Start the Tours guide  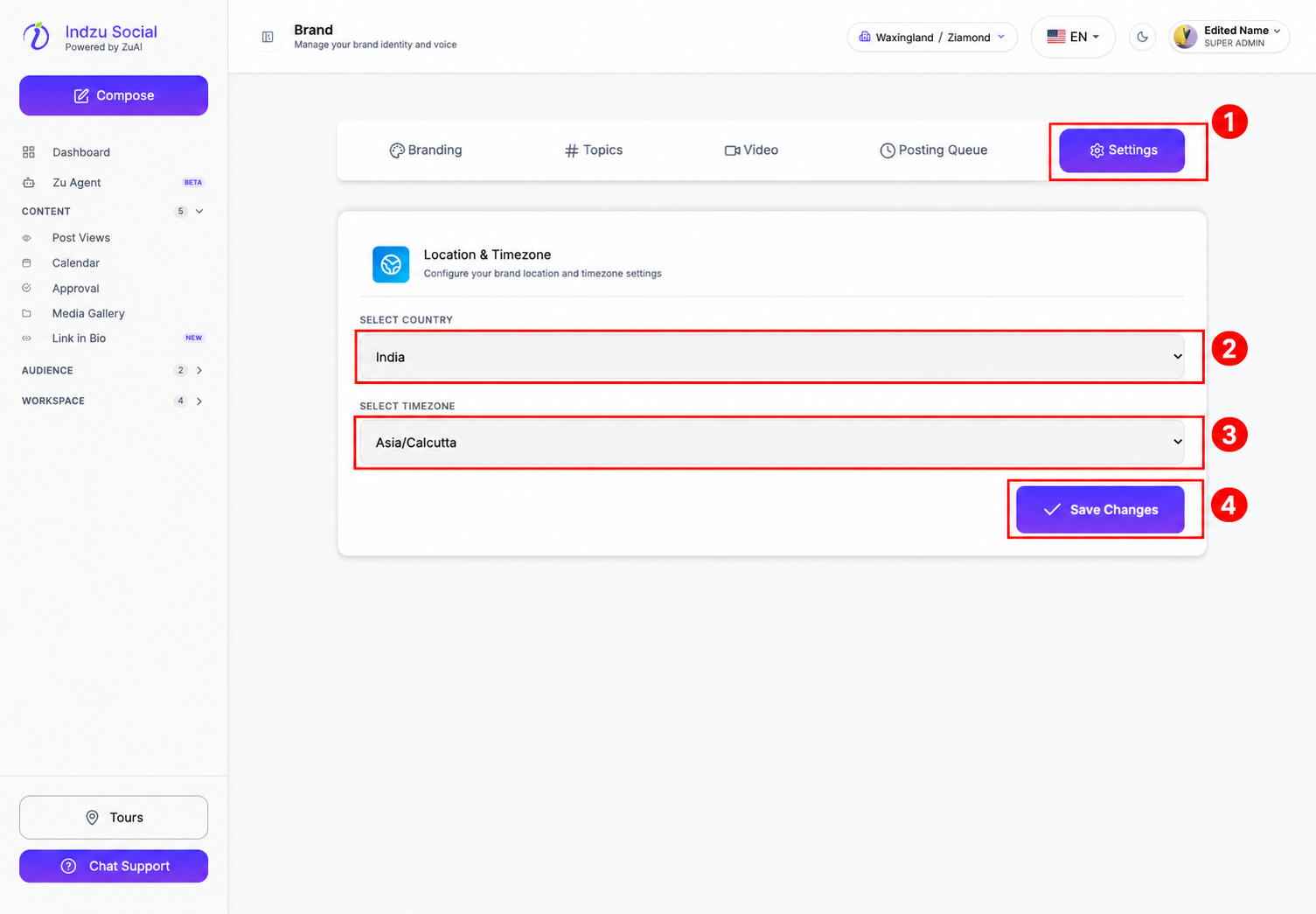click(114, 818)
